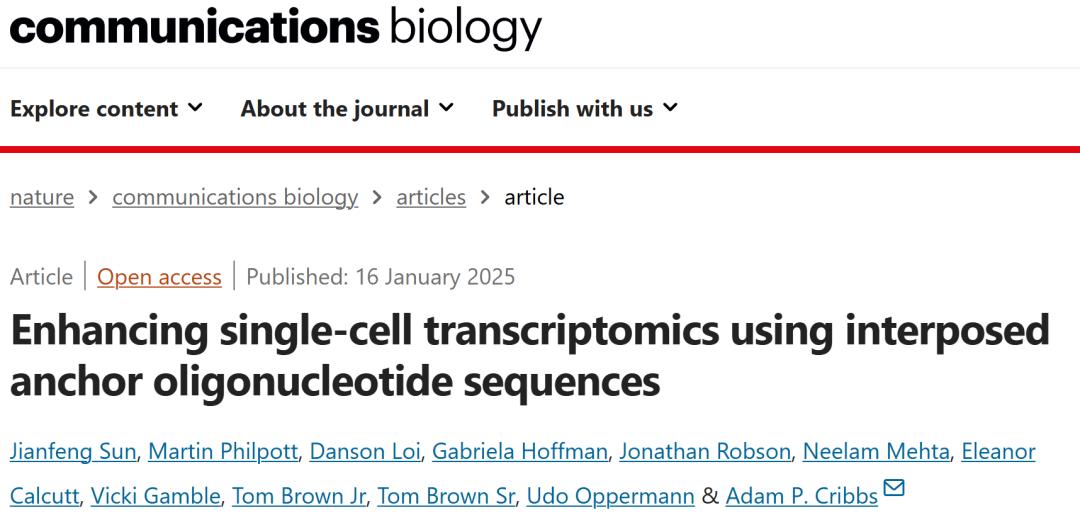Expand the Publish with us menu
The height and width of the screenshot is (520, 1080).
pos(585,108)
